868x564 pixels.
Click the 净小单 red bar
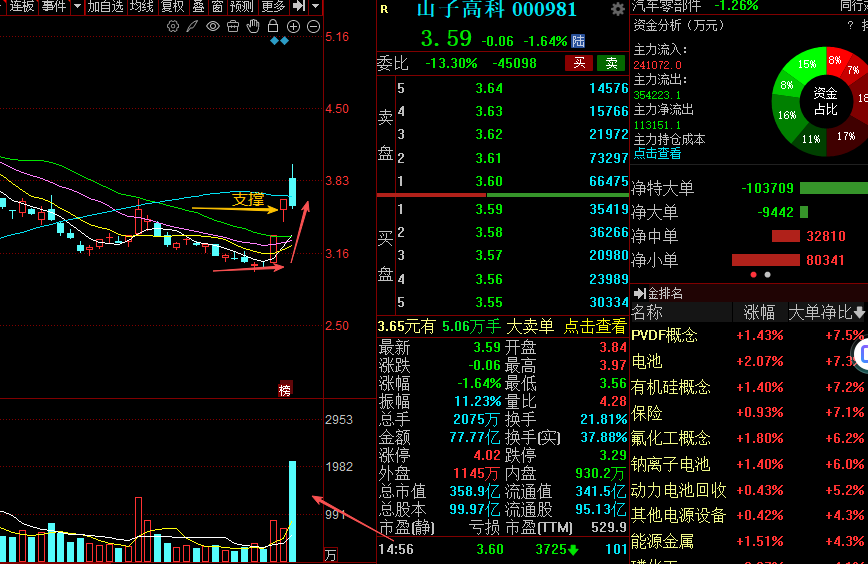coord(766,260)
